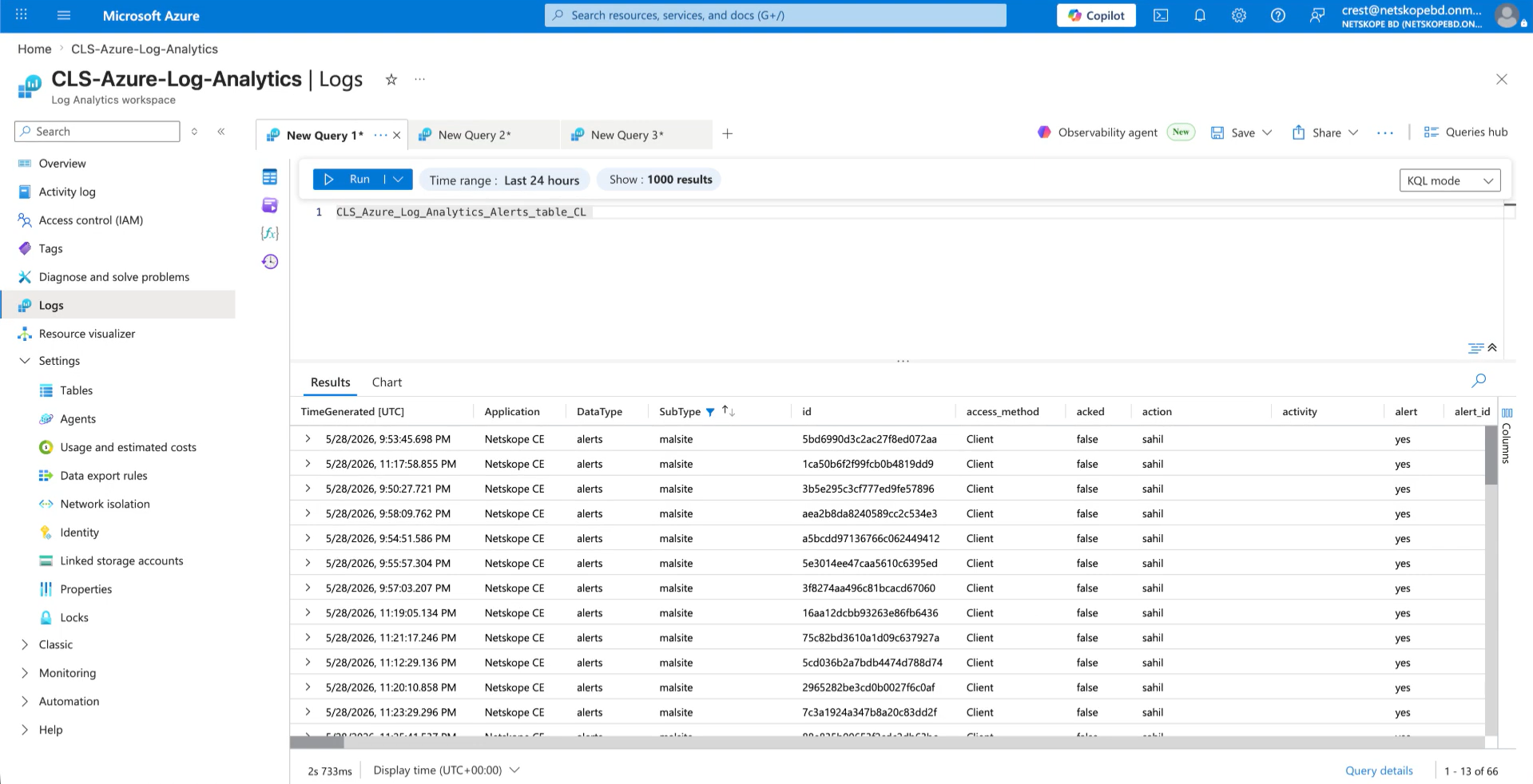
Task: Open portal settings gear
Action: point(1239,15)
